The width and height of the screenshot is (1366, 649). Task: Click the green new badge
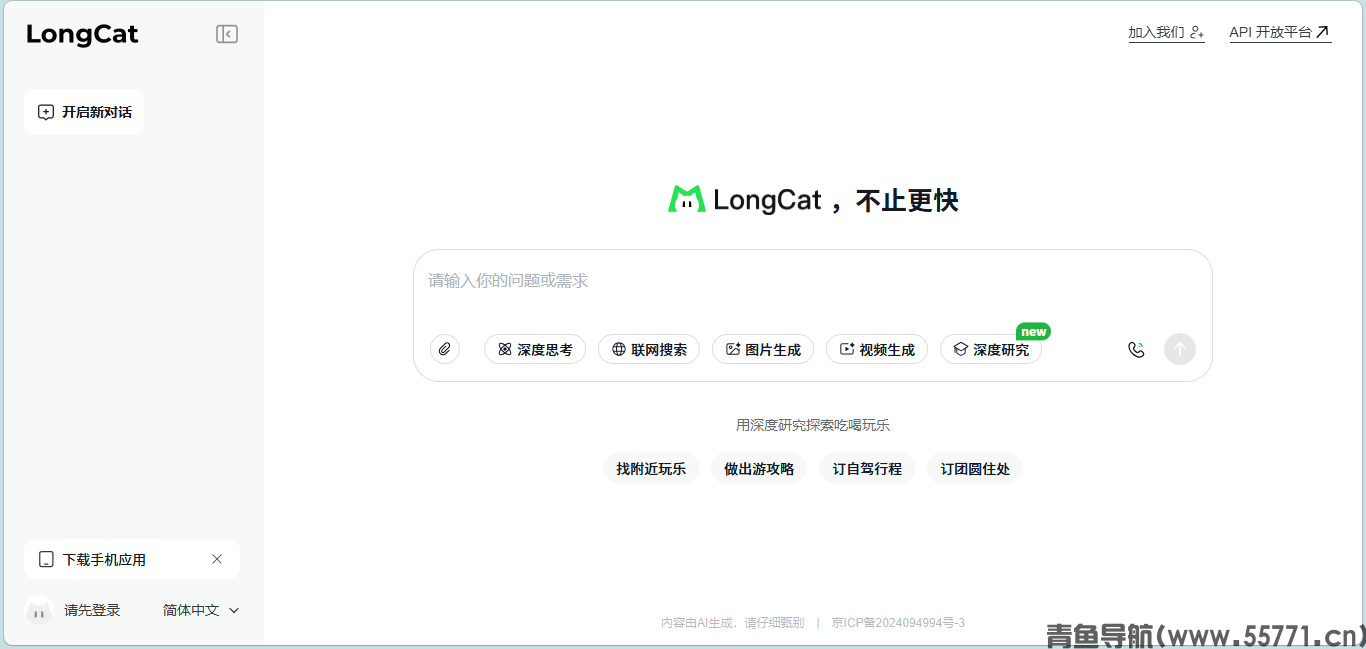[x=1033, y=332]
